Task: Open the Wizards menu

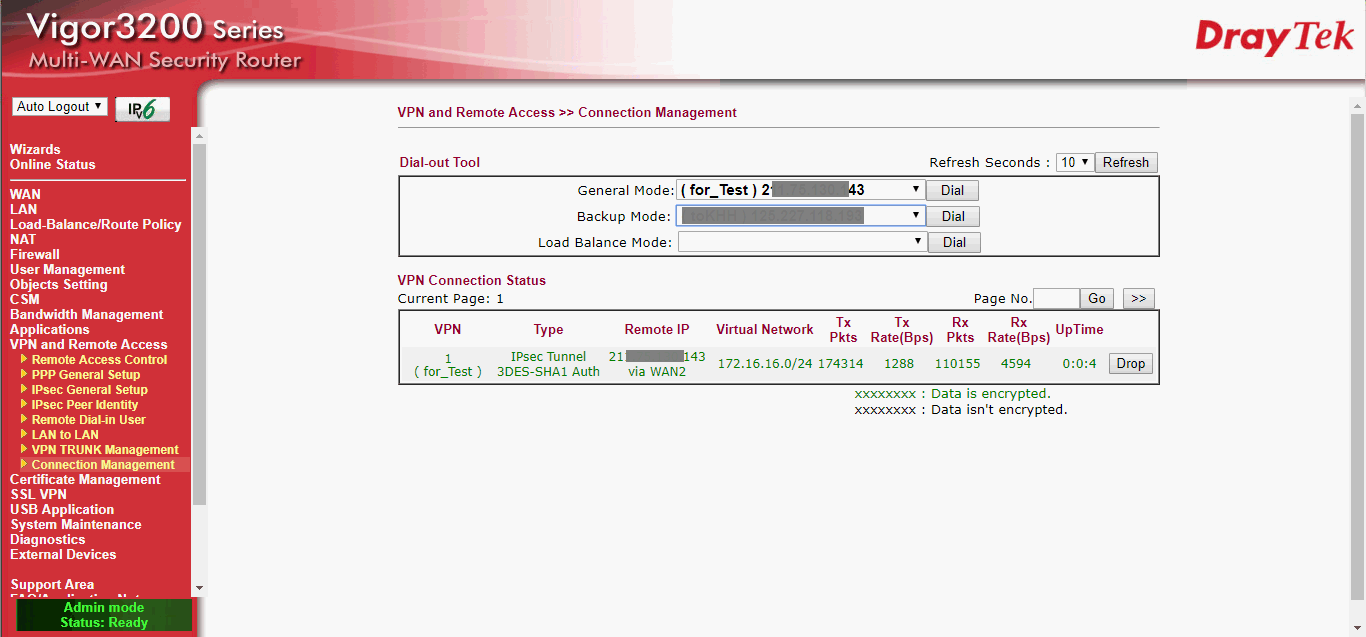Action: [35, 149]
